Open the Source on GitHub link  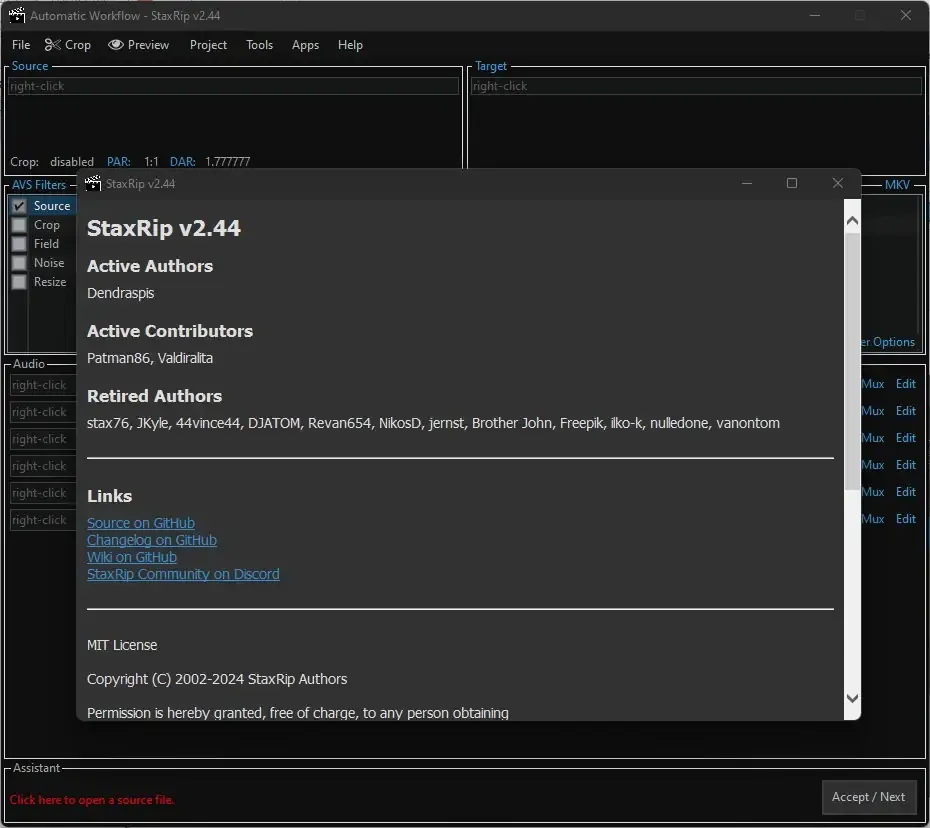click(x=141, y=523)
